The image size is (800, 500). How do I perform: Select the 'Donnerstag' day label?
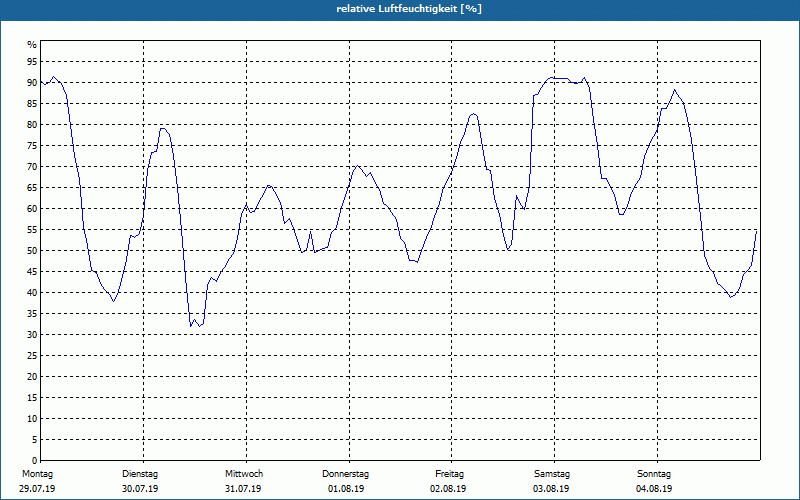(345, 474)
